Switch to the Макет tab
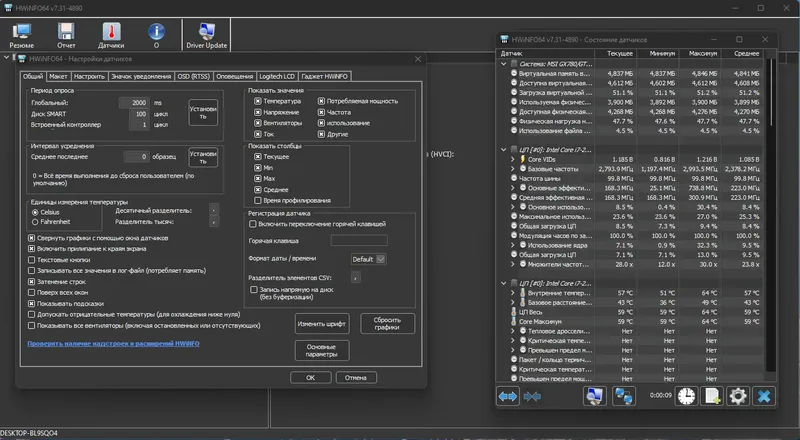This screenshot has height=440, width=800. tap(58, 76)
